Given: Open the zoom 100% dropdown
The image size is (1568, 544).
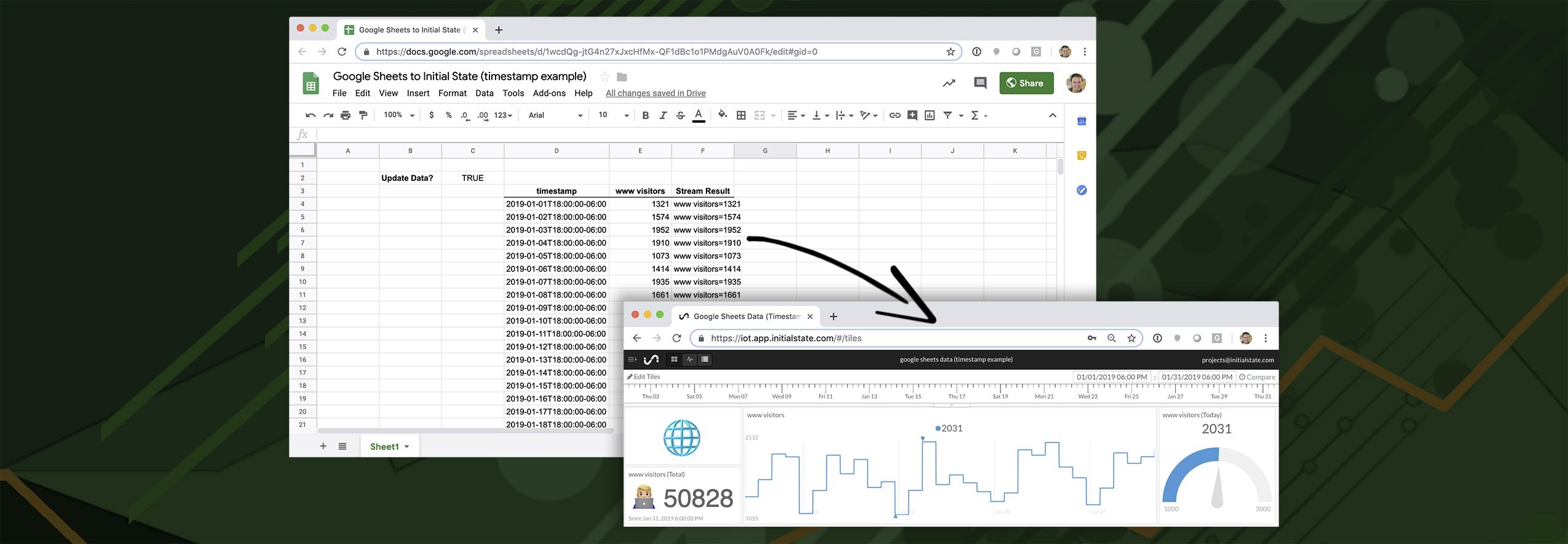Looking at the screenshot, I should coord(399,116).
